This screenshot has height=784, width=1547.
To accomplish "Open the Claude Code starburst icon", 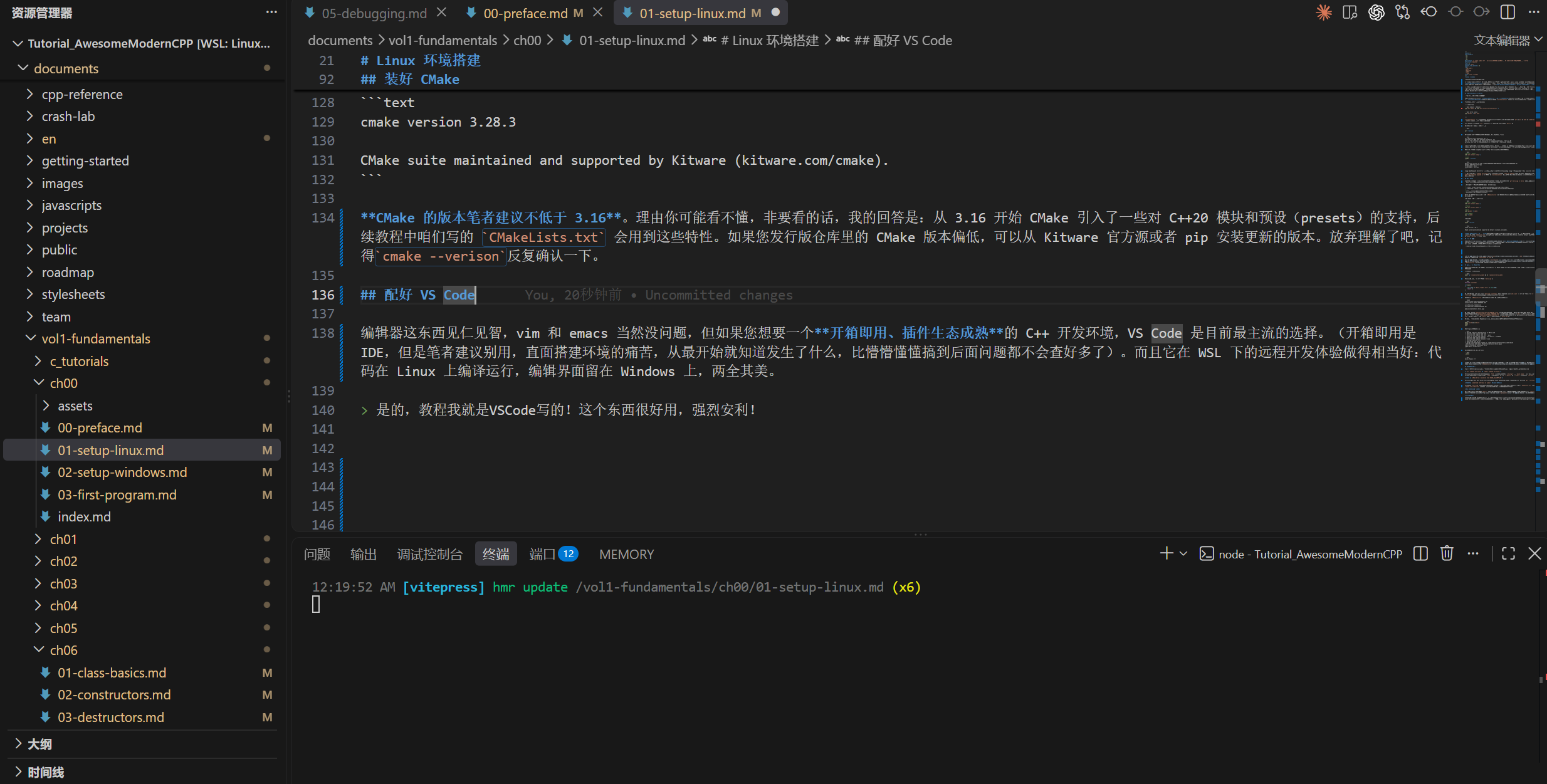I will tap(1324, 13).
